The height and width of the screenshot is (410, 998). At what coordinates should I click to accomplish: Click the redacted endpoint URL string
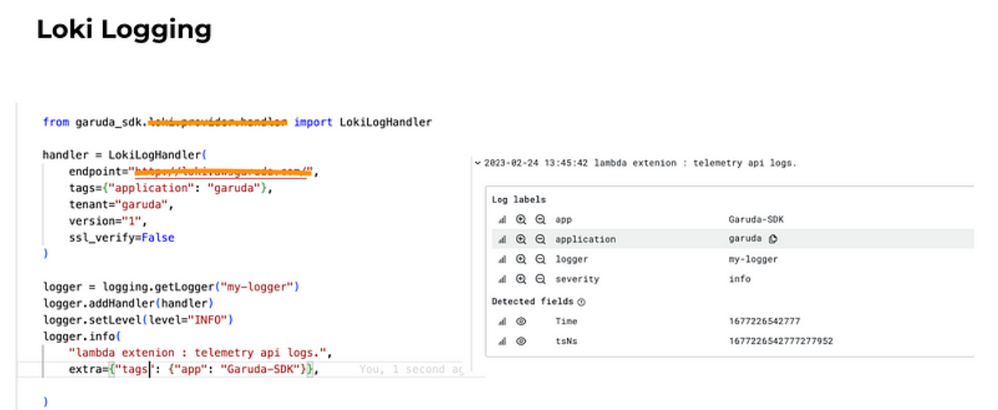tap(221, 172)
